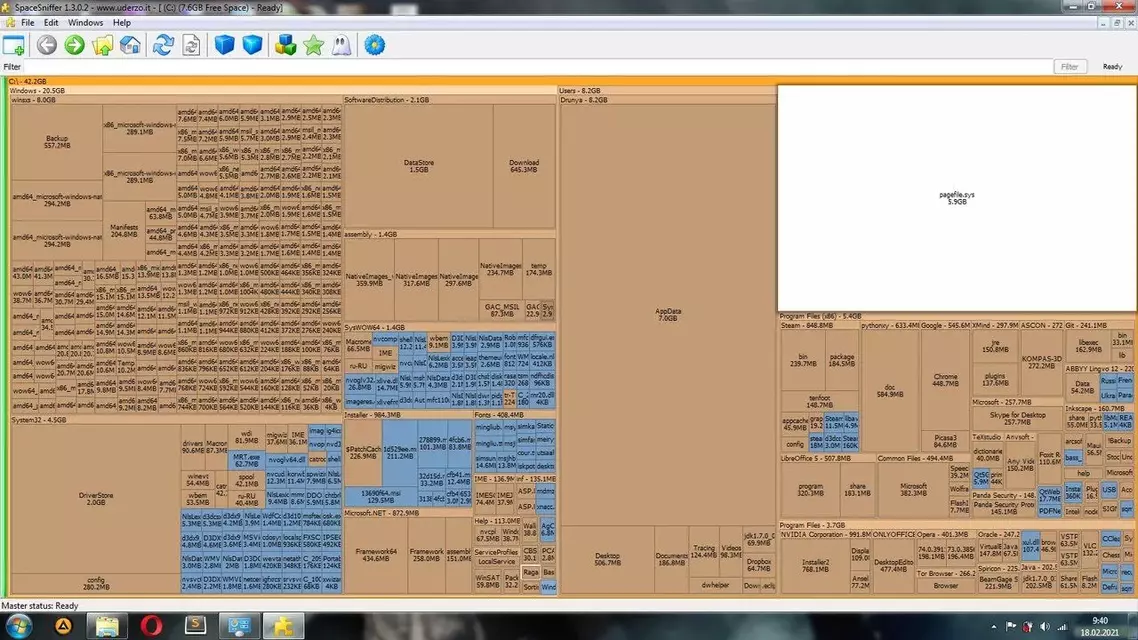Select the pagefile.sys 5.9GB block
Screen dimensions: 1138x640
coord(957,198)
